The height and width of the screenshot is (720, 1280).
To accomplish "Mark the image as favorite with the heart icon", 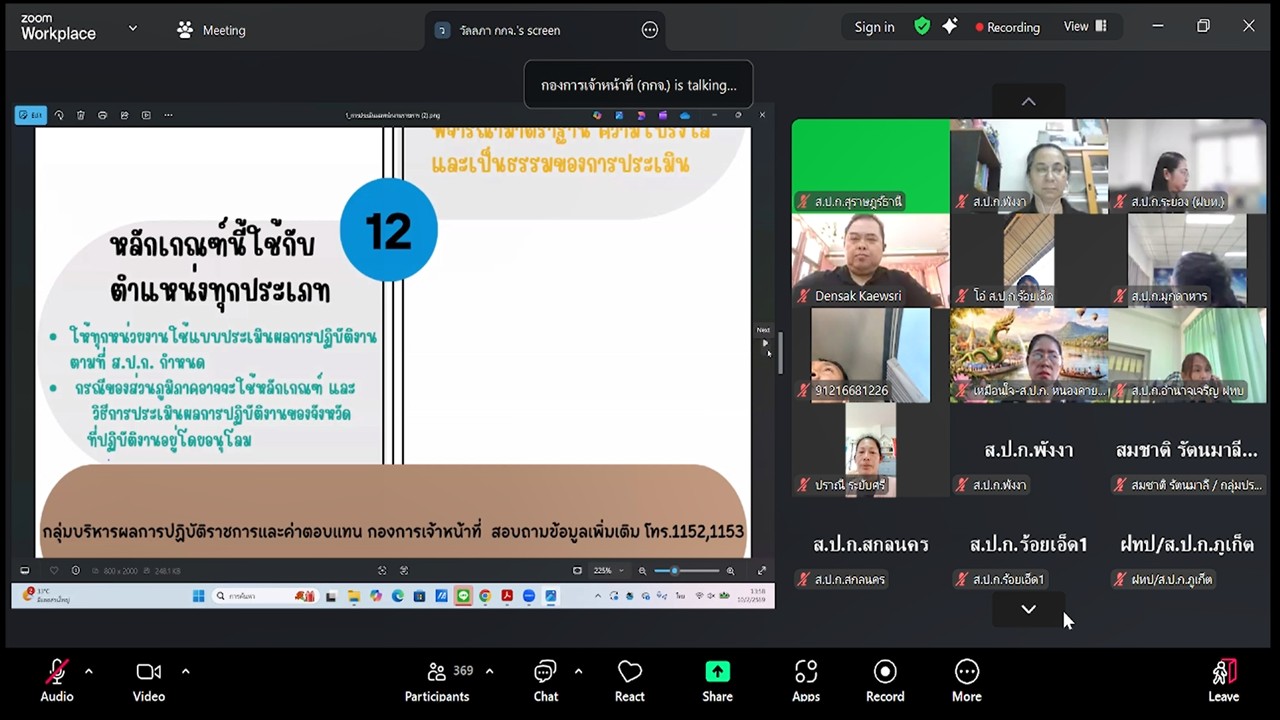I will pos(102,115).
